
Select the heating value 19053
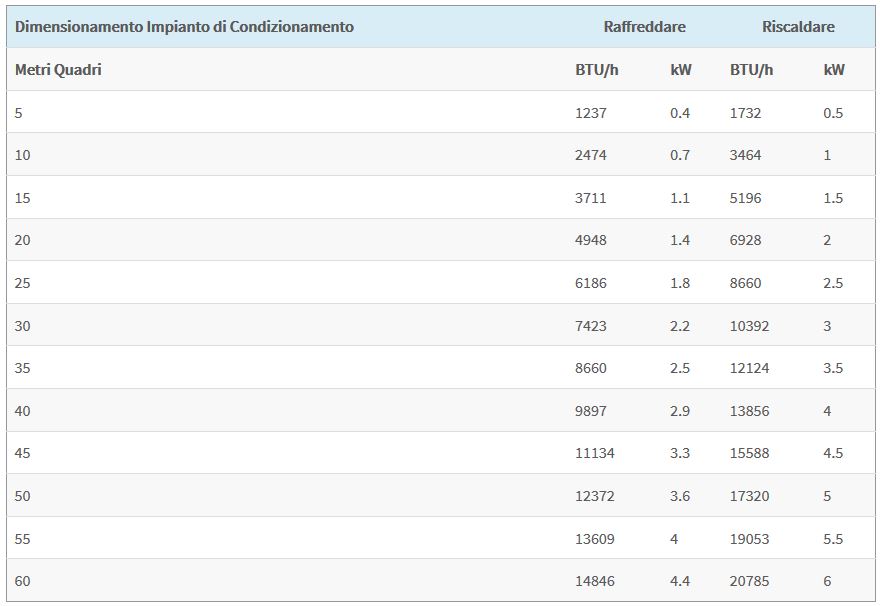point(749,539)
